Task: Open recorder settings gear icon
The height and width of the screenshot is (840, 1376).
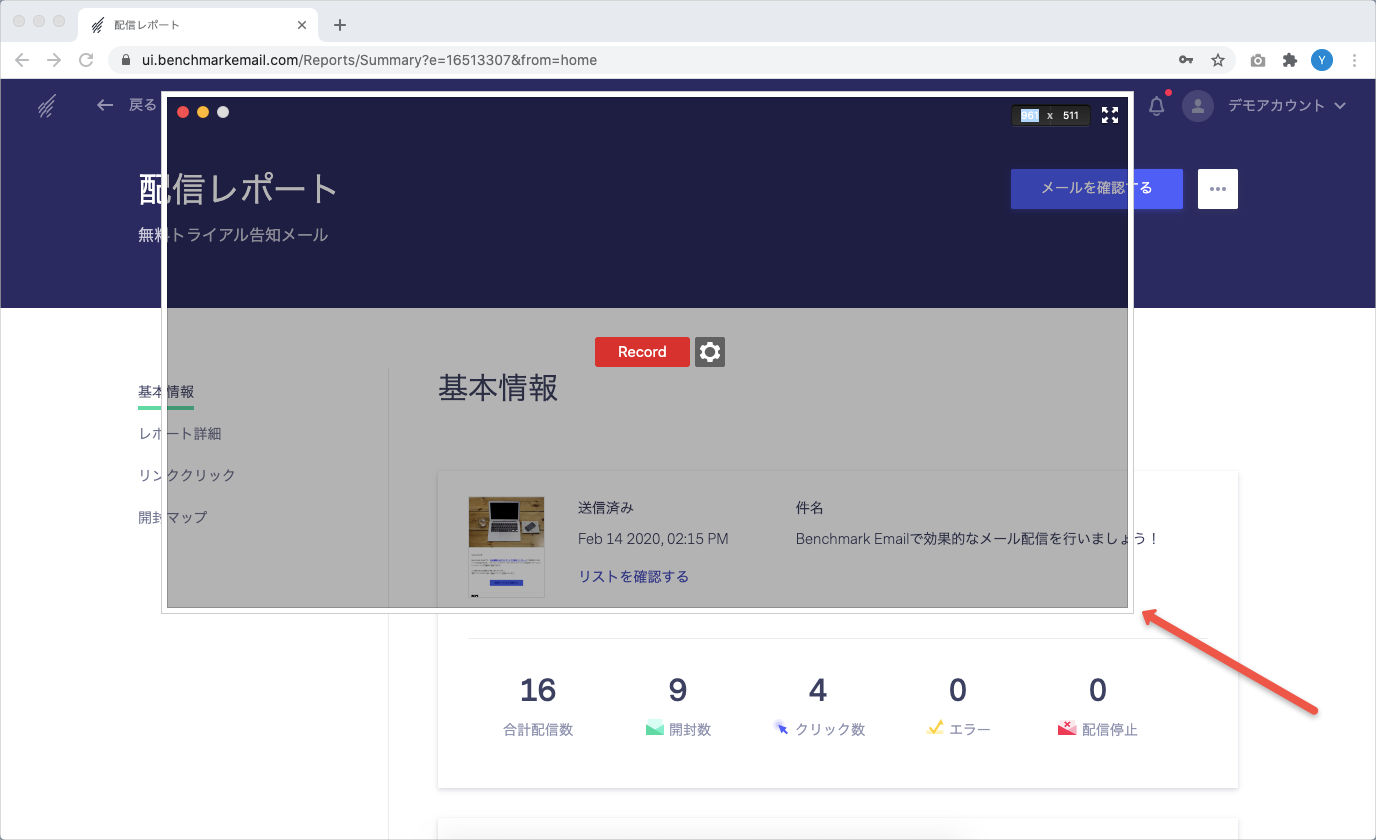Action: pyautogui.click(x=710, y=352)
